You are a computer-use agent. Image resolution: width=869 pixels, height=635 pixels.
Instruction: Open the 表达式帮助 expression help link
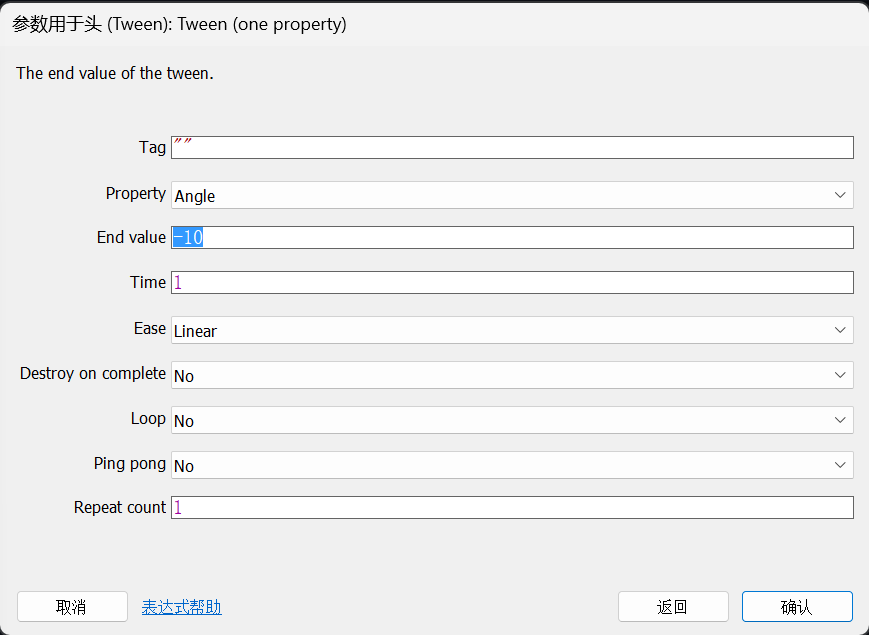click(181, 607)
